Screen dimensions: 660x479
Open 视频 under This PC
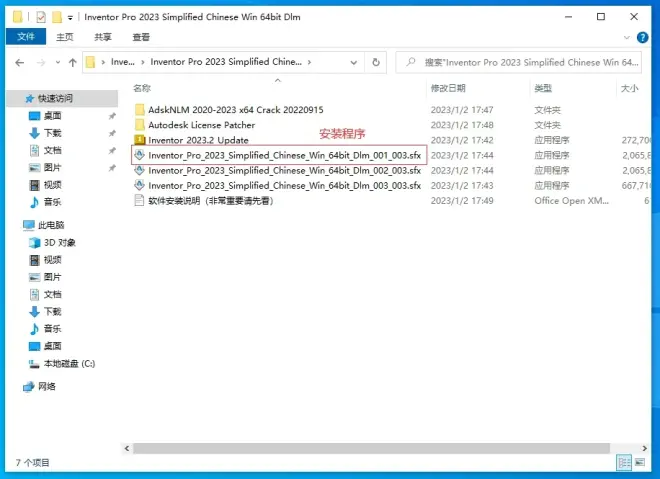(x=52, y=260)
